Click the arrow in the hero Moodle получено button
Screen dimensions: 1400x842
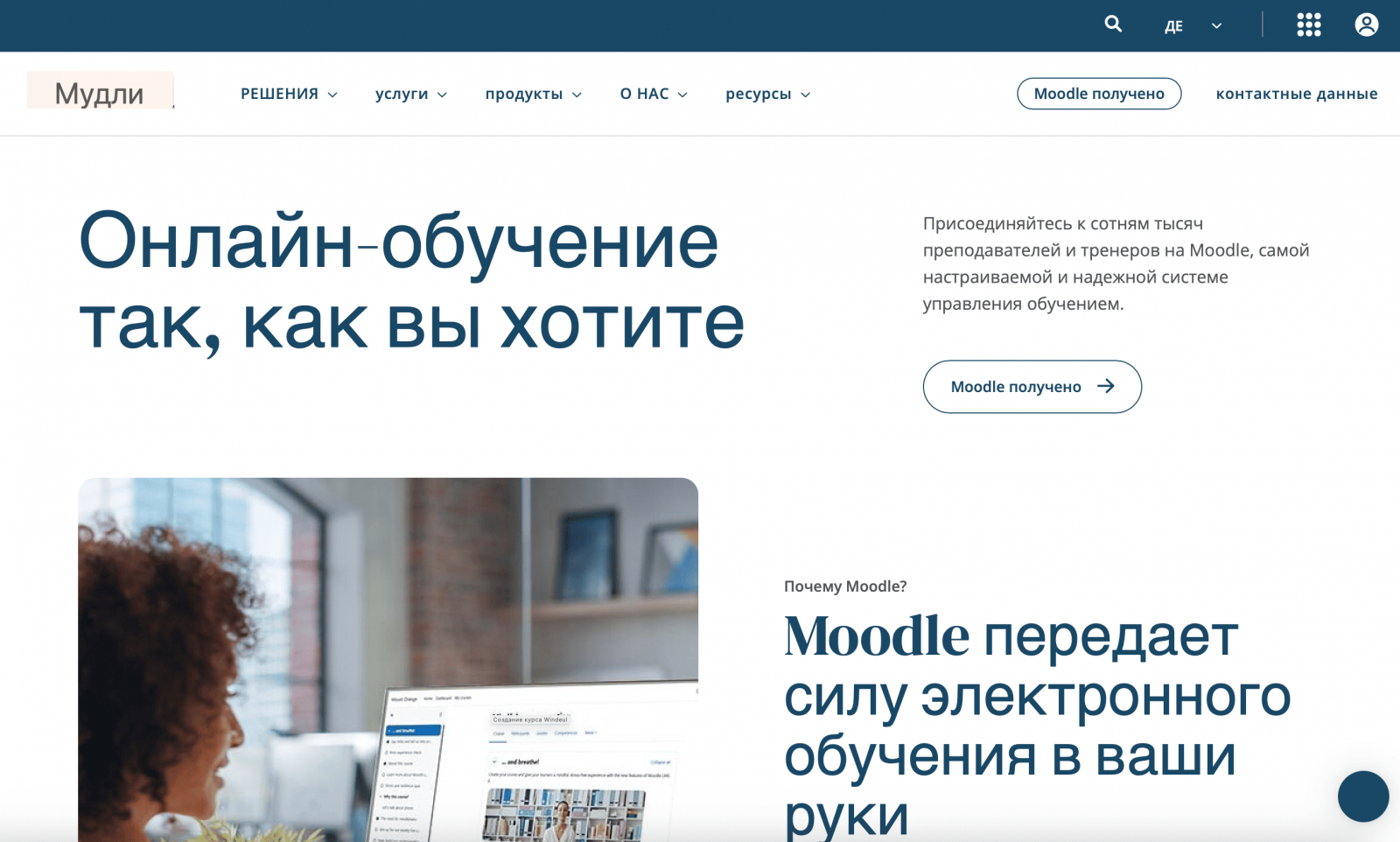click(1106, 386)
